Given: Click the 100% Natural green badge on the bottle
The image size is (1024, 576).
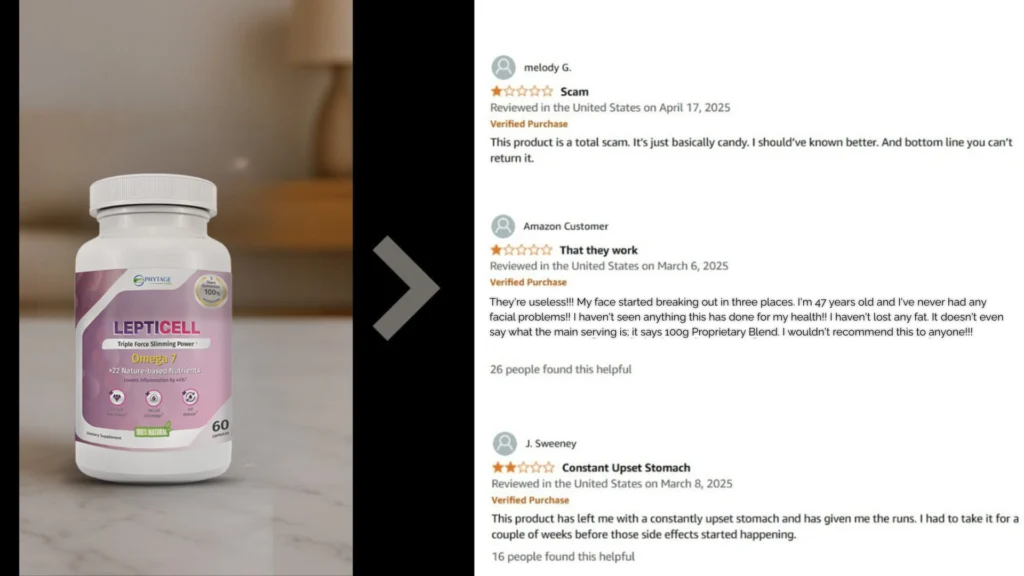Looking at the screenshot, I should pyautogui.click(x=152, y=430).
